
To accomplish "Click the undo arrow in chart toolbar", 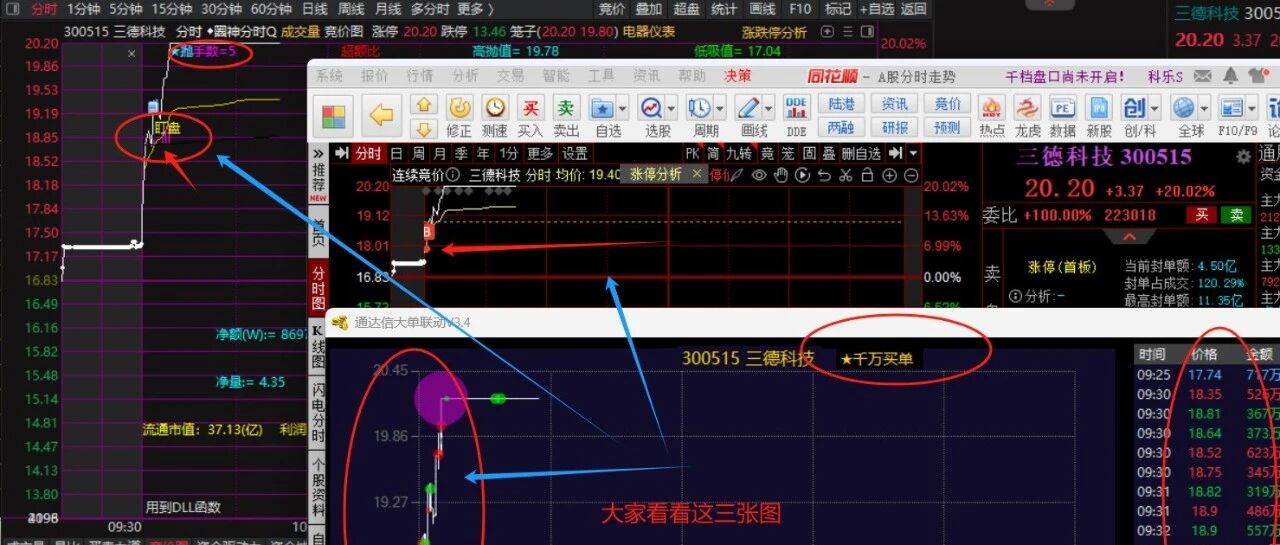I will pos(824,175).
